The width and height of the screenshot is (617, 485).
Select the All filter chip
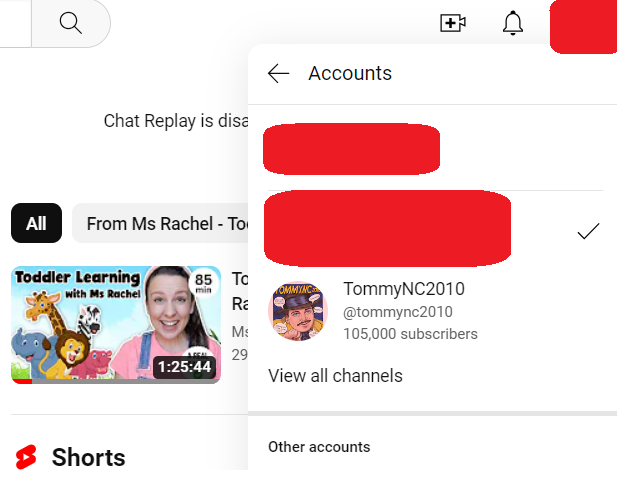36,223
